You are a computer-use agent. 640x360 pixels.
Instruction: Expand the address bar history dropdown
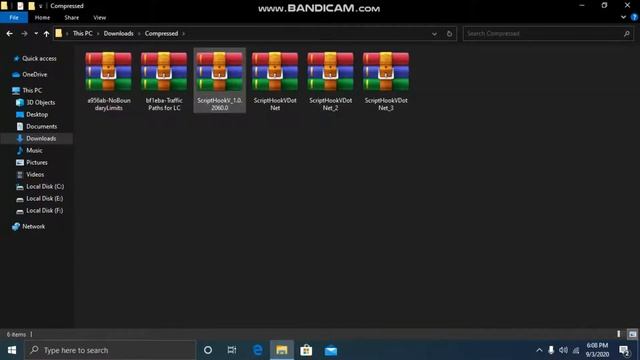coord(434,33)
